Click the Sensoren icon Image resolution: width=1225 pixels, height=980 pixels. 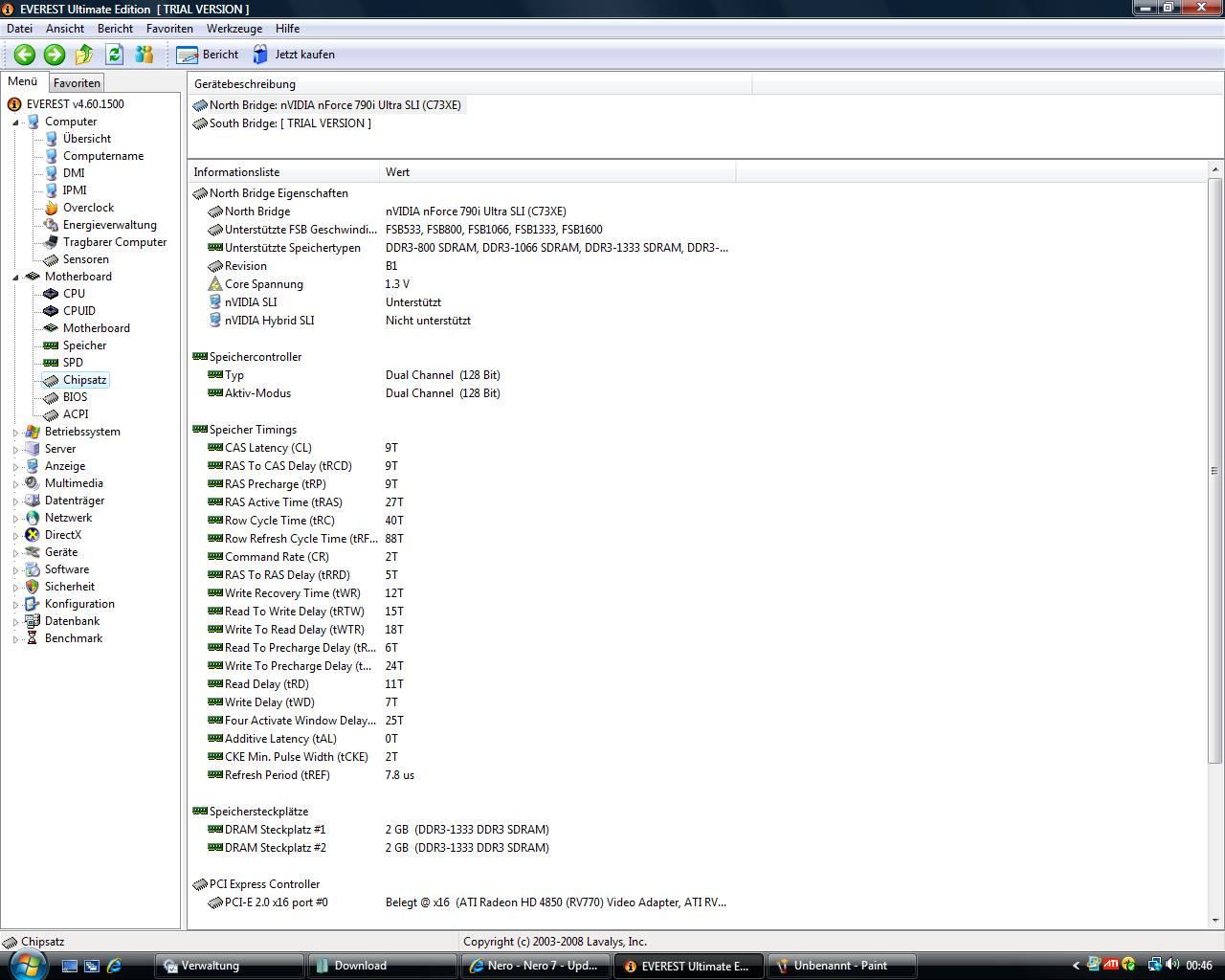[x=51, y=259]
